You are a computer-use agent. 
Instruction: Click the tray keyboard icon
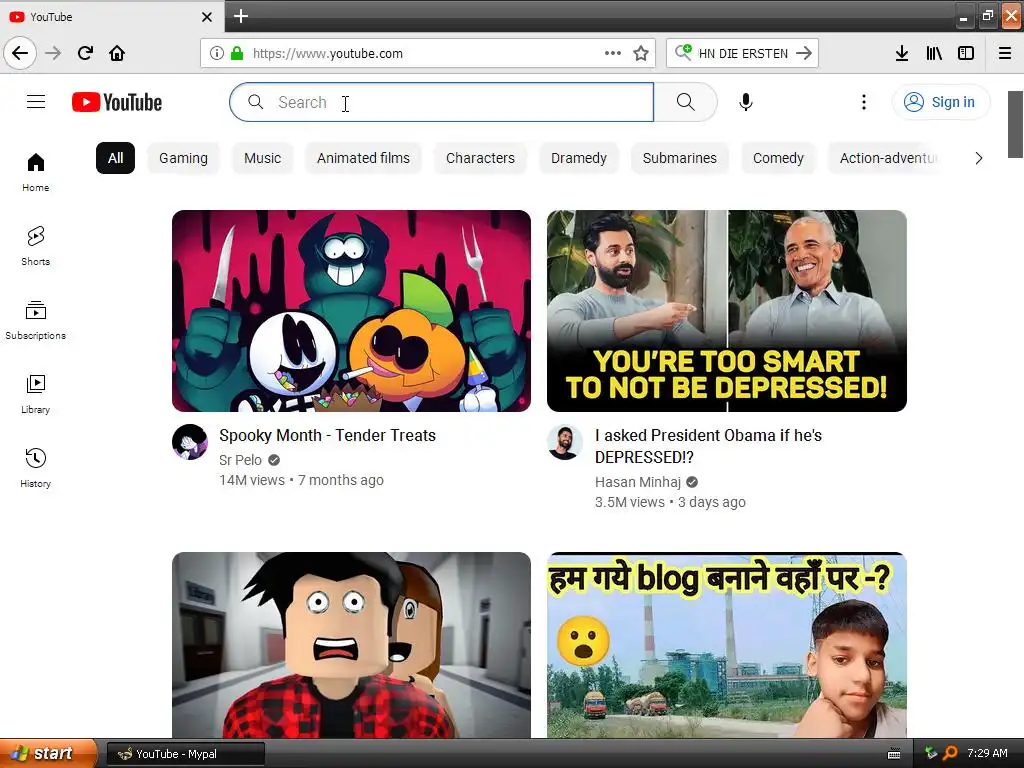tap(894, 754)
